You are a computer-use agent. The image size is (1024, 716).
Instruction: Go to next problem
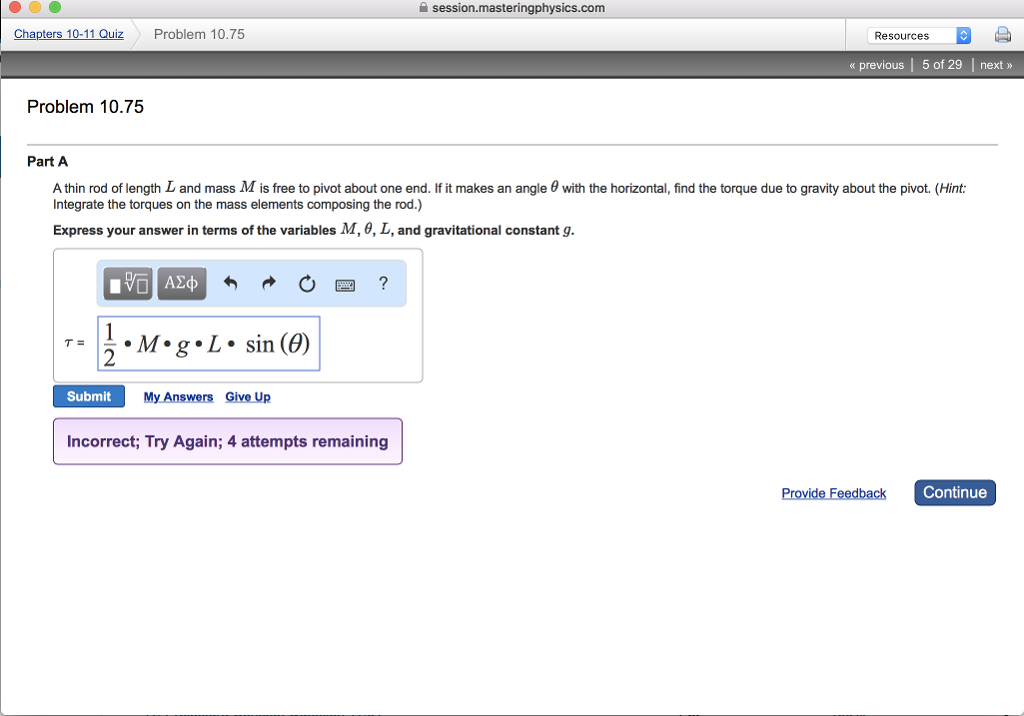996,65
